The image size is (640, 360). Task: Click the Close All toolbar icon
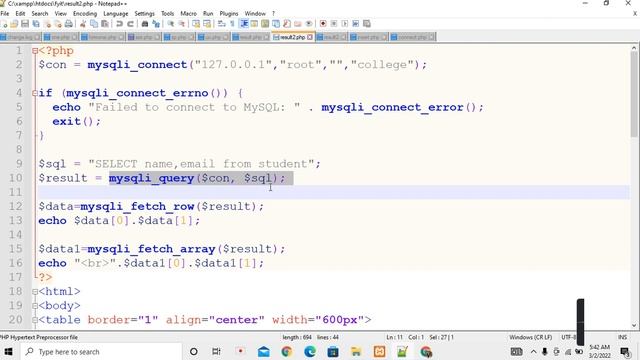[58, 24]
